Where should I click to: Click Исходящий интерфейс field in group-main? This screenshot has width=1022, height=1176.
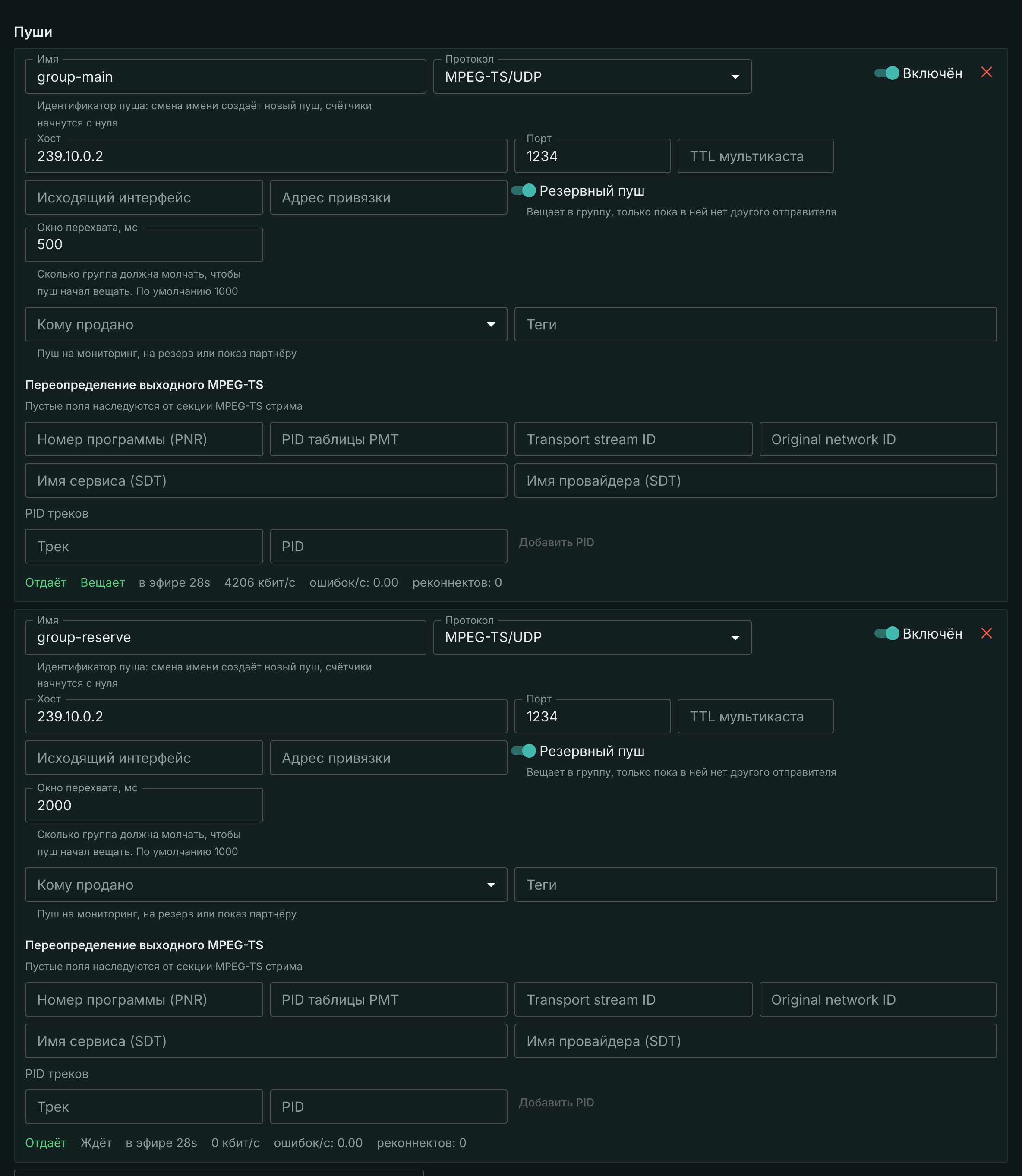[x=144, y=197]
